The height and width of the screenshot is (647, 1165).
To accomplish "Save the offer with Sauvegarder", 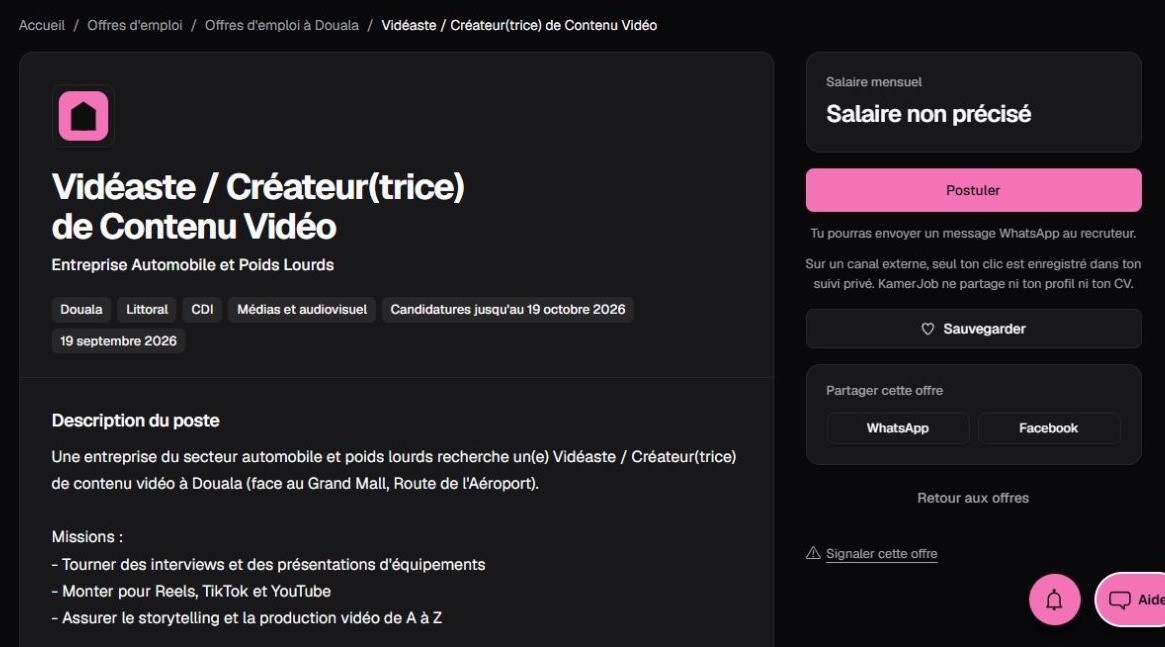I will [x=973, y=329].
